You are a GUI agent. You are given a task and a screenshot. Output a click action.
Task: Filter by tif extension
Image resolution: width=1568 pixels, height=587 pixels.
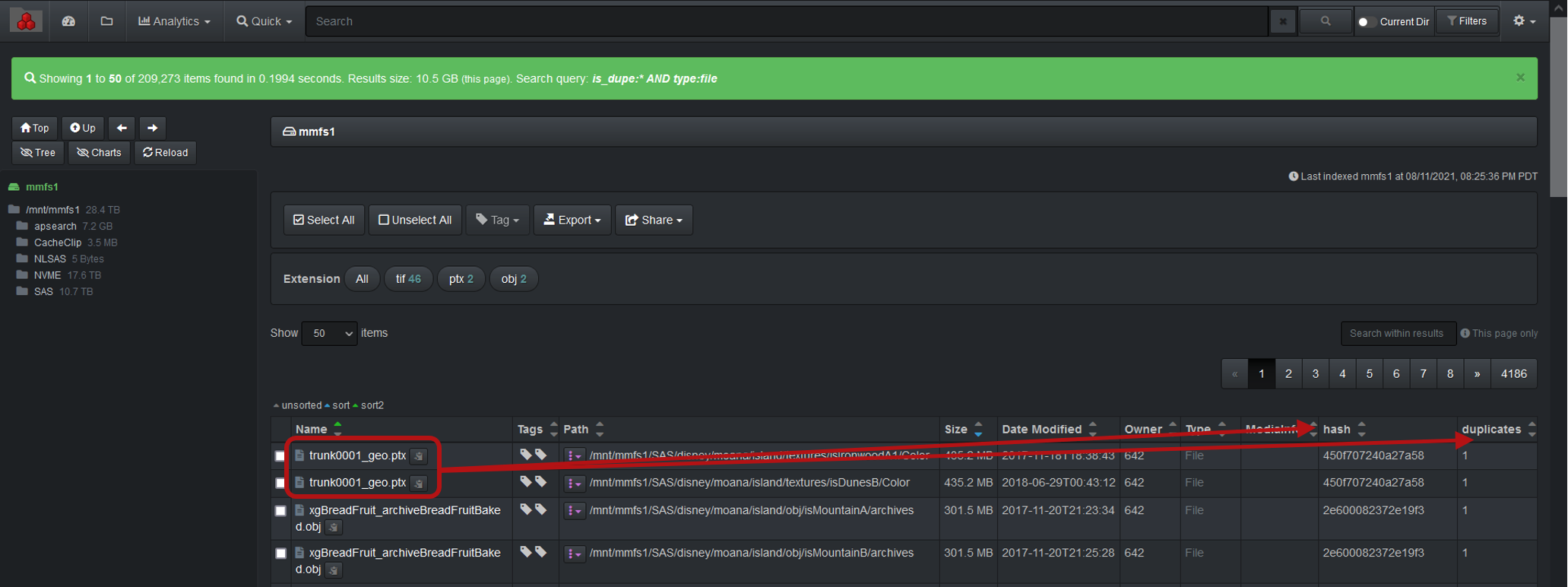408,279
